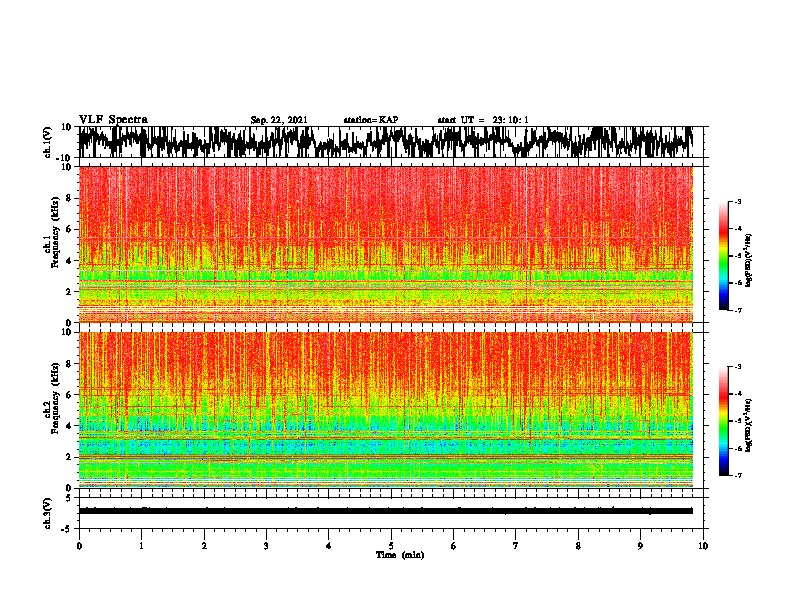792x612 pixels.
Task: Click the ch.2 color scale bar
Action: [x=723, y=421]
